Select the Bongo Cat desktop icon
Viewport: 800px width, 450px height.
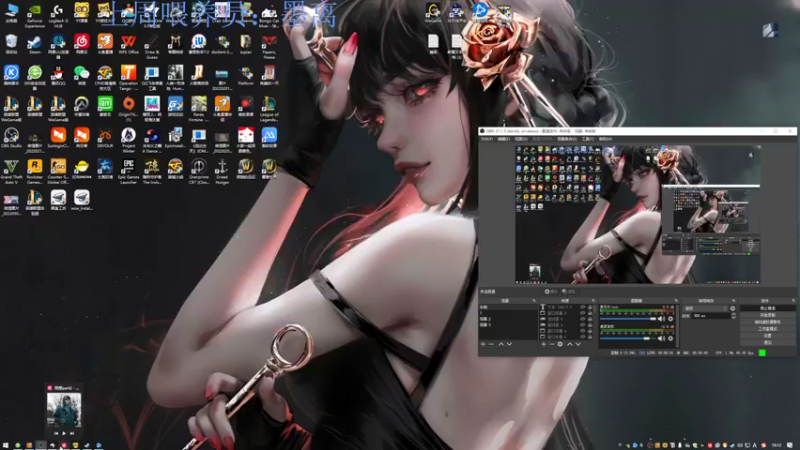(269, 15)
